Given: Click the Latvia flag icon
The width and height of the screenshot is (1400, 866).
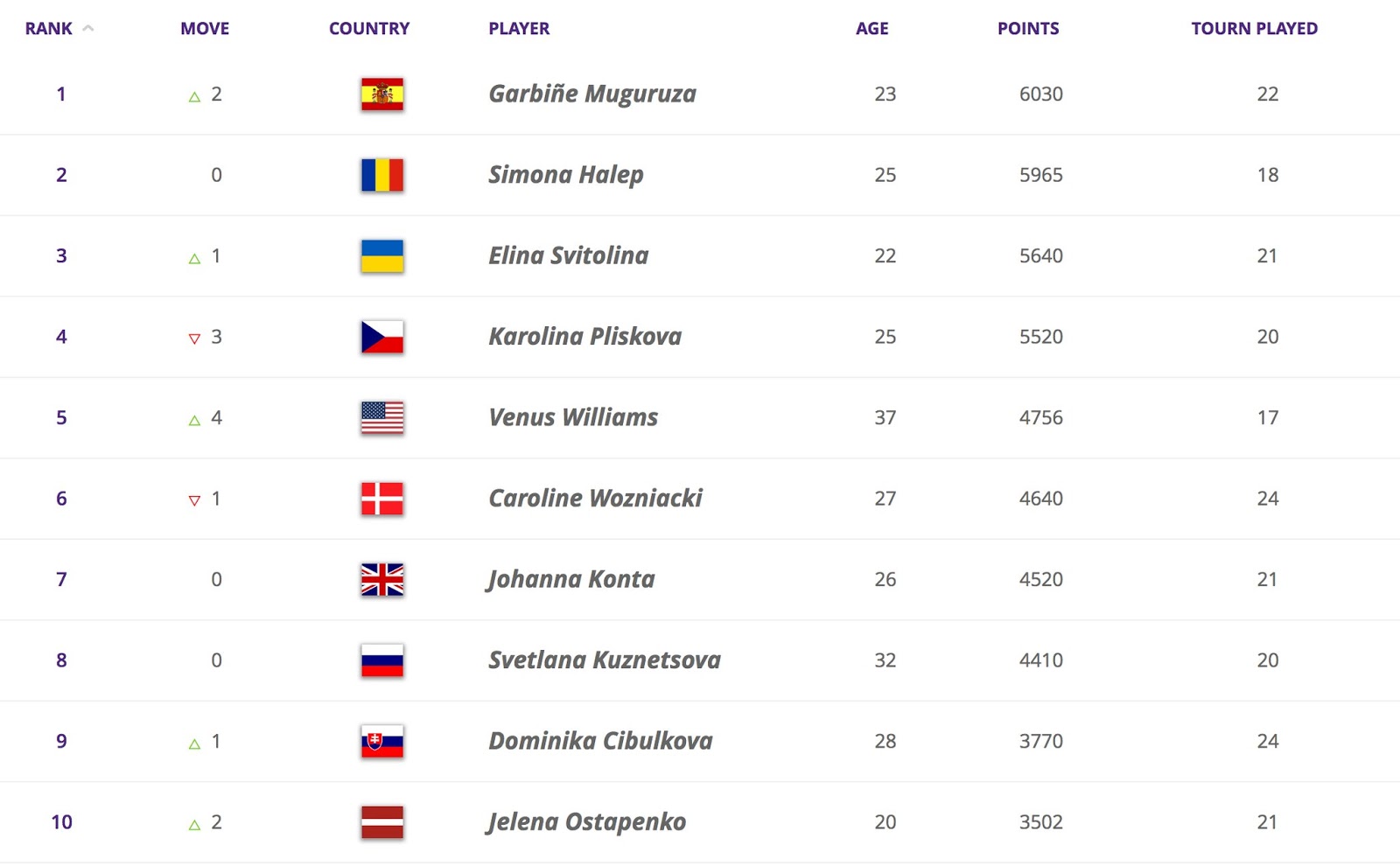Looking at the screenshot, I should tap(382, 822).
